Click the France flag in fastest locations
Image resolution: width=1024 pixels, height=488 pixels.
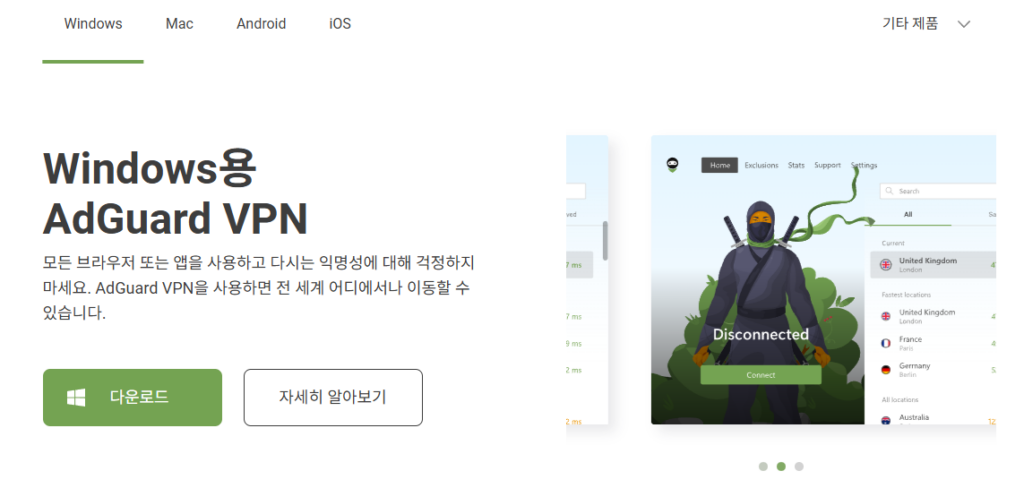click(x=886, y=343)
